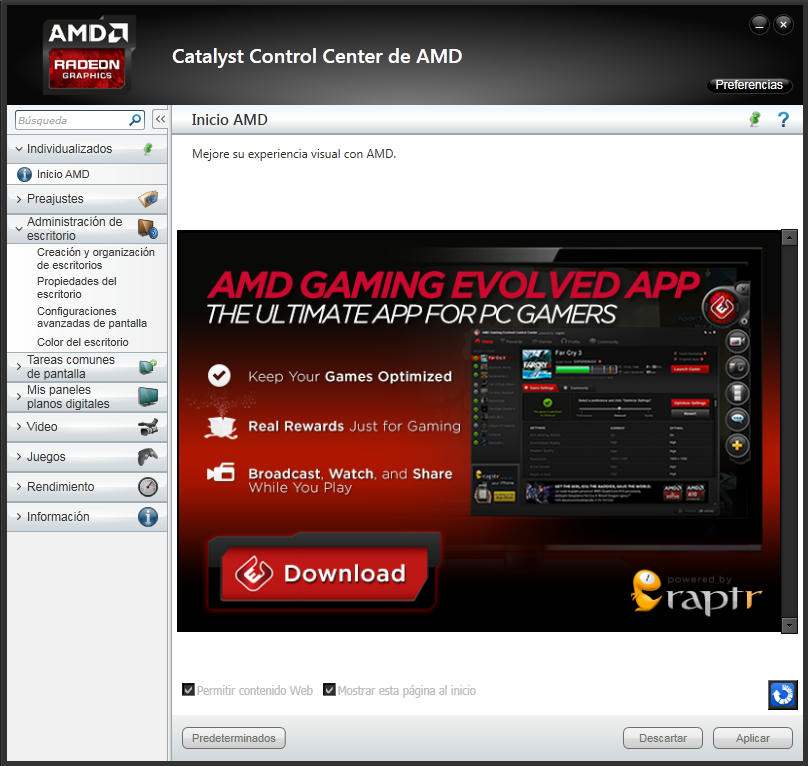Click the pin icon beside Individualizados
Screen dimensions: 808x766
coord(148,149)
